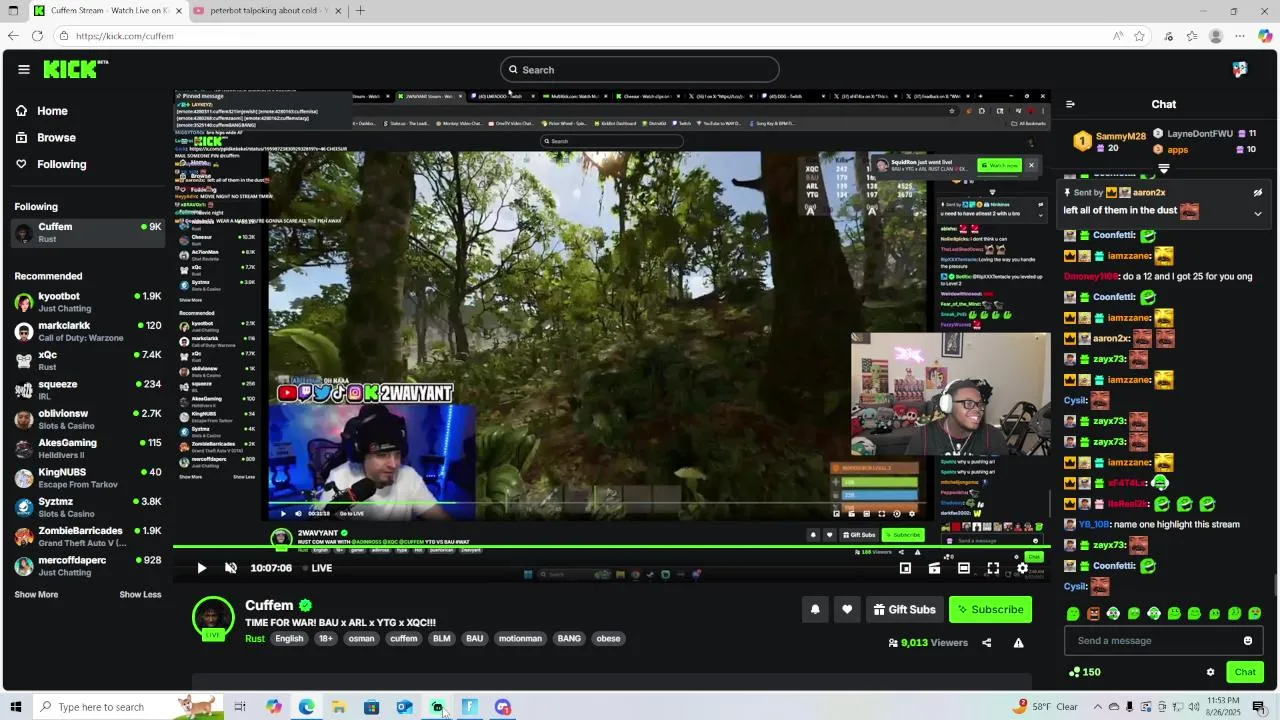Click the Kick logo

click(76, 69)
